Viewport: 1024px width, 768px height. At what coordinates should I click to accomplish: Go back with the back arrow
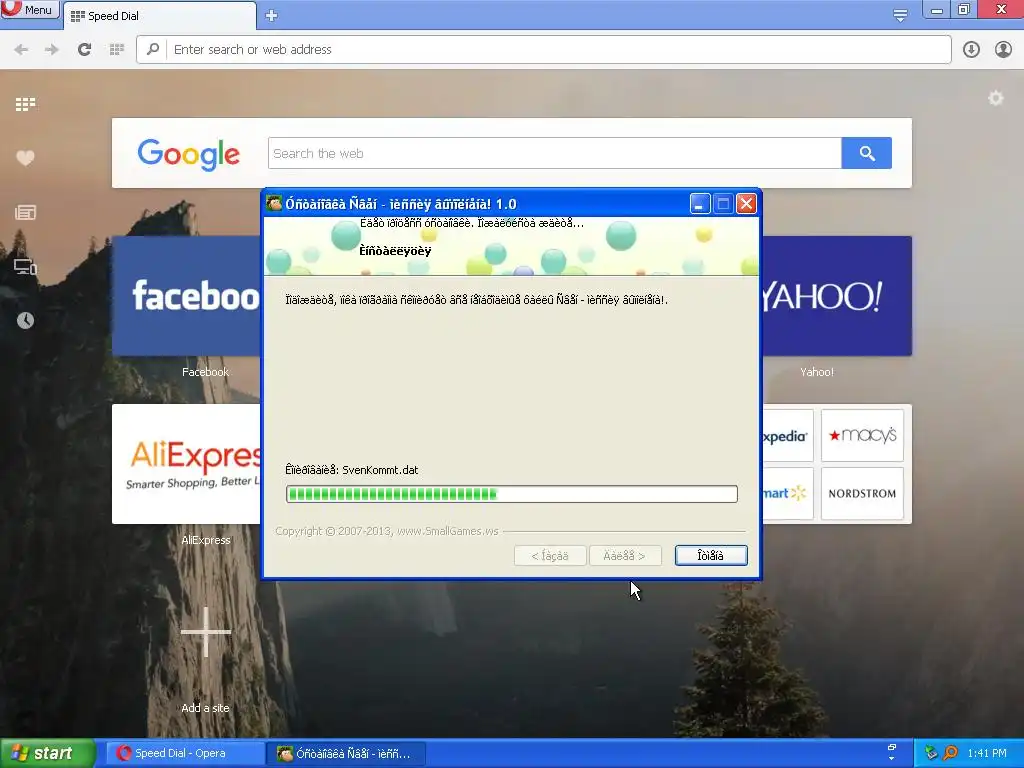coord(21,50)
